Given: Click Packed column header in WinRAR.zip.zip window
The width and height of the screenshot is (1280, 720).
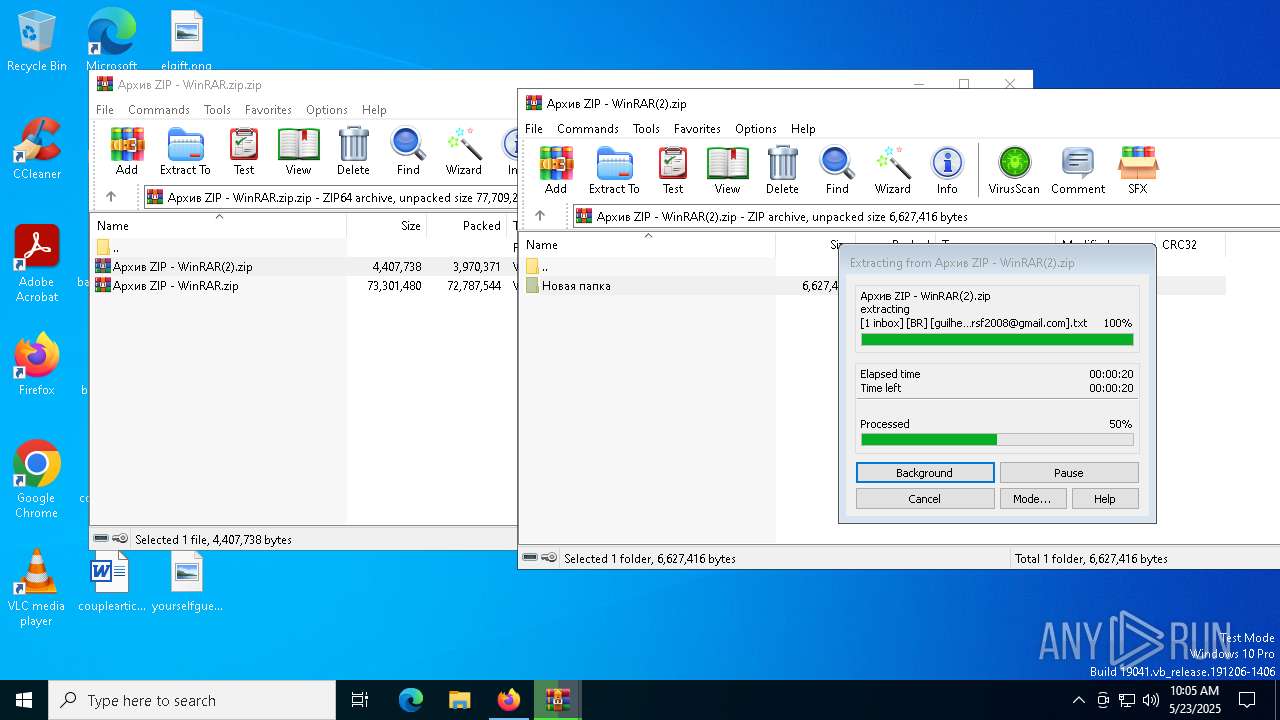Looking at the screenshot, I should [467, 226].
